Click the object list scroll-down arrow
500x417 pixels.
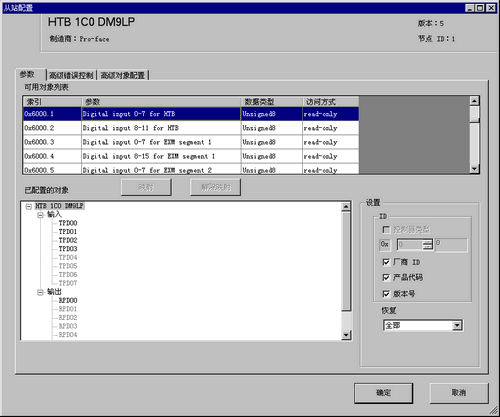point(474,169)
